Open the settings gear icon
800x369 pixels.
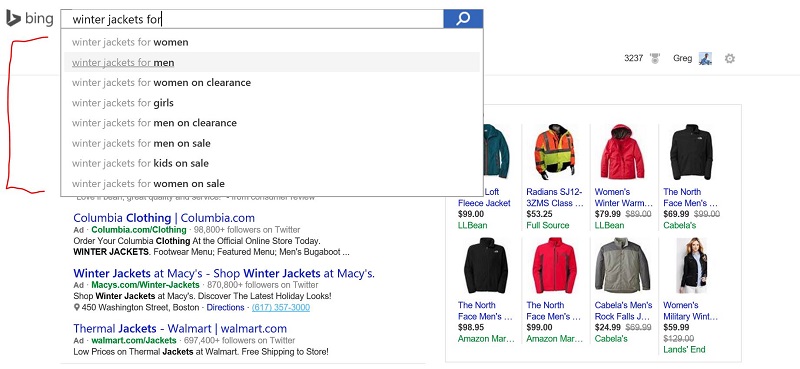click(730, 59)
